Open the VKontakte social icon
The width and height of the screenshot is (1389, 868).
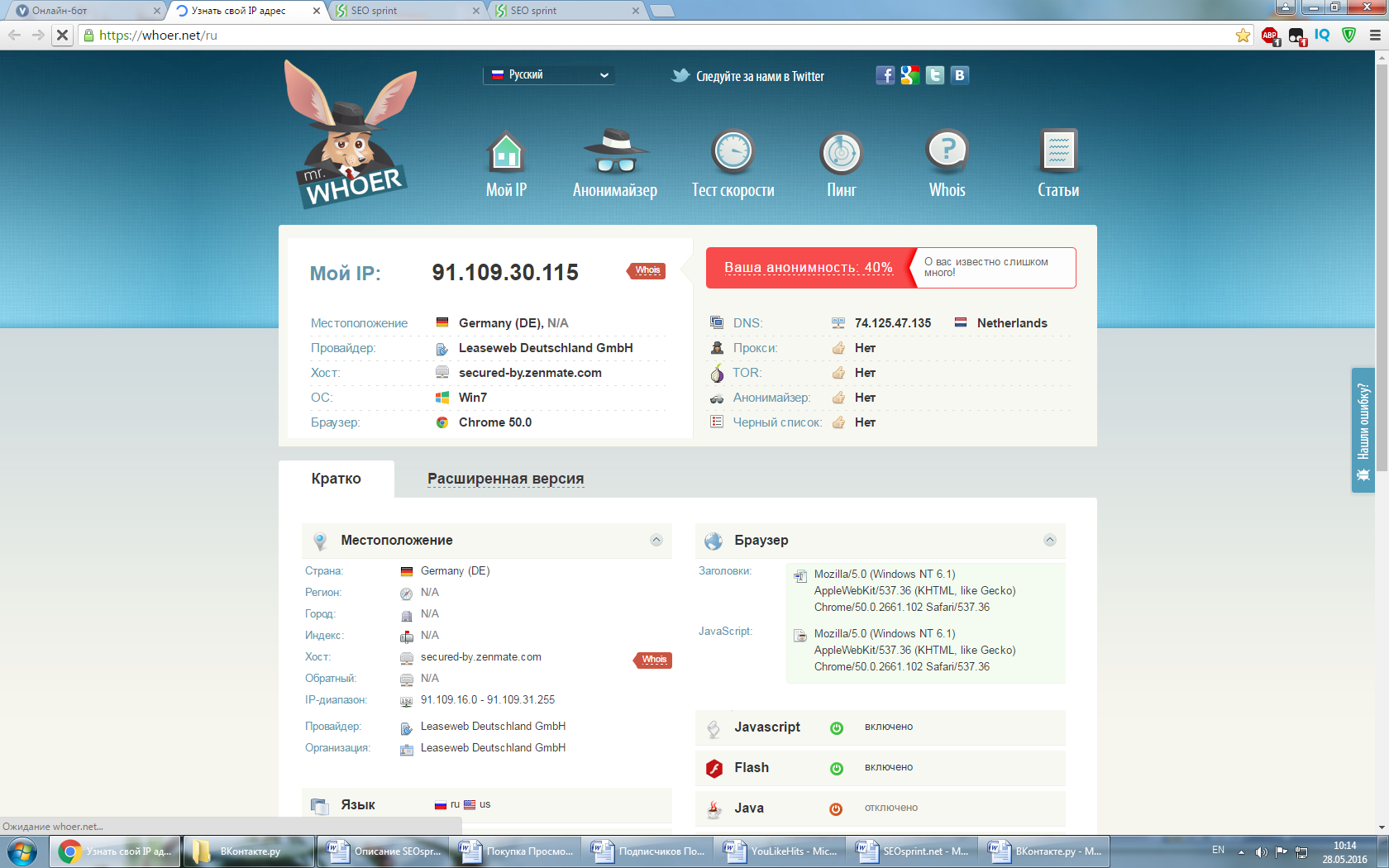tap(960, 75)
